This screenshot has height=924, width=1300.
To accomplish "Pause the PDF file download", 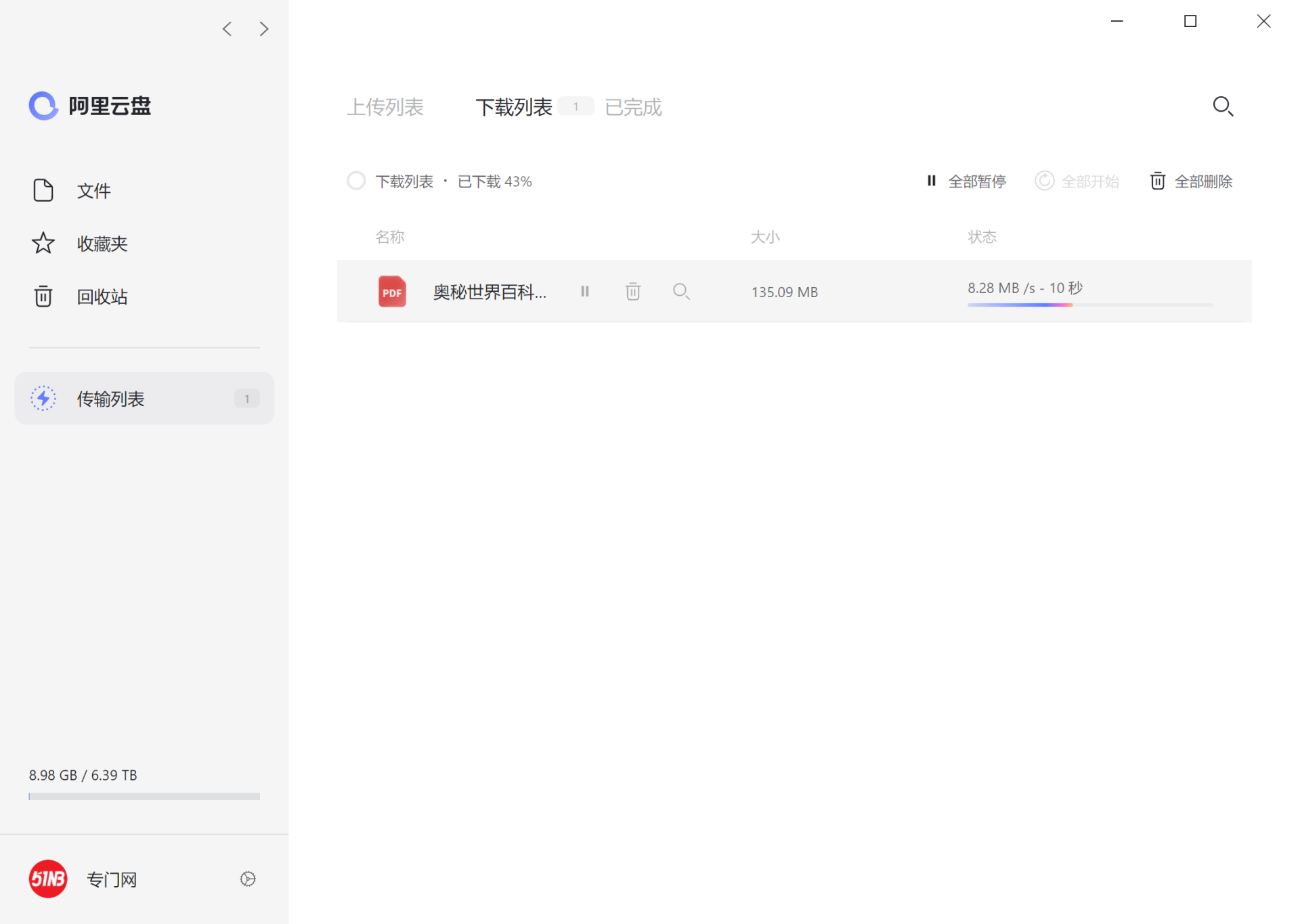I will point(585,292).
